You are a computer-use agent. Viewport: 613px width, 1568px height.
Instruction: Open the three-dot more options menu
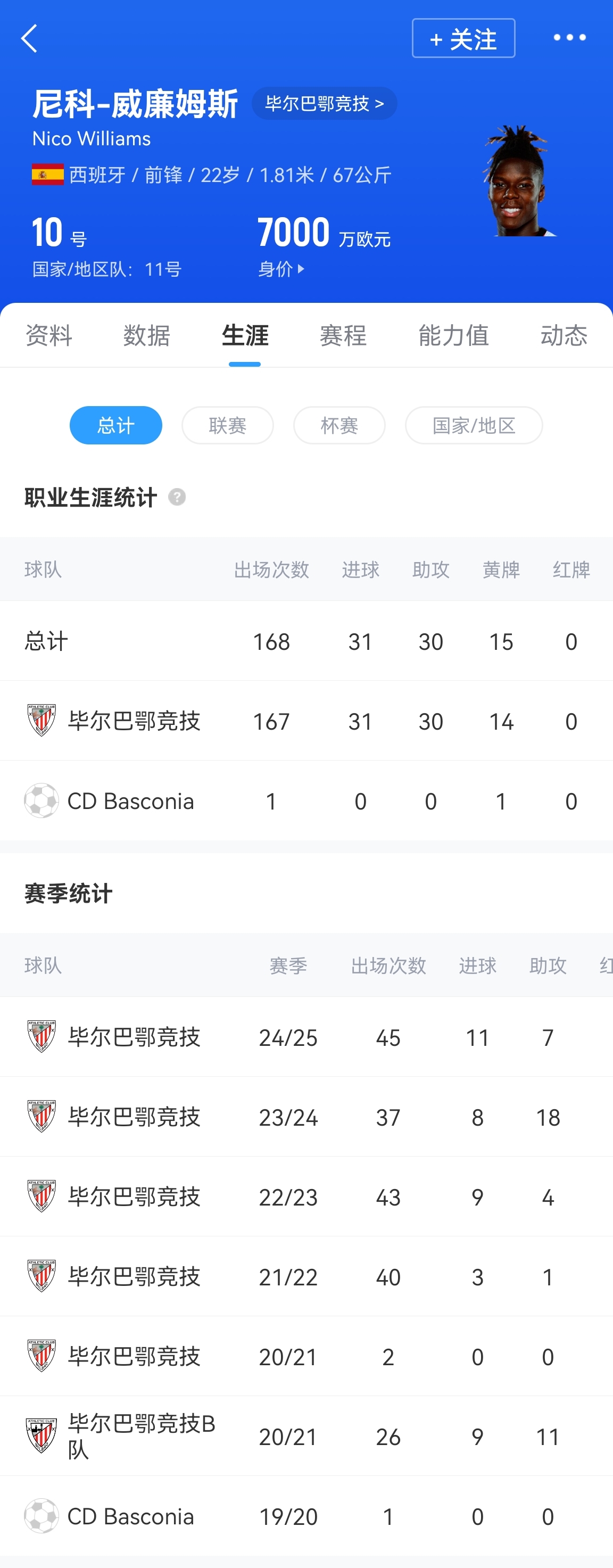(x=569, y=38)
